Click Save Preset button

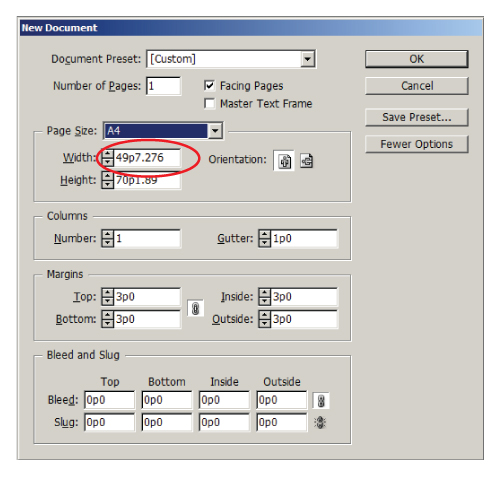(x=417, y=117)
